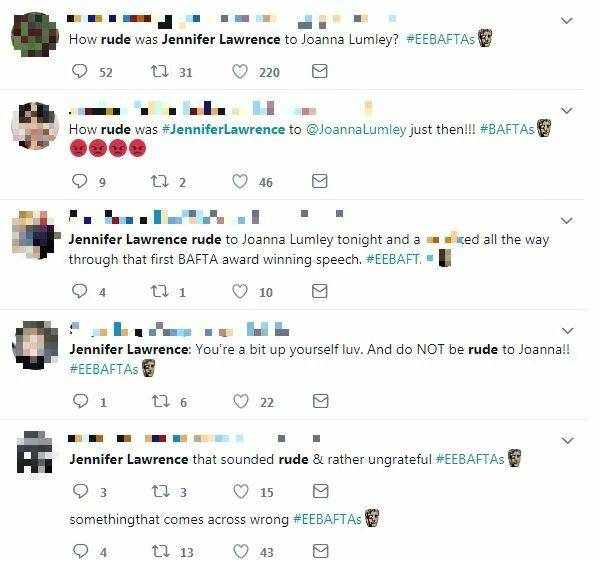Screen dimensions: 601x562
Task: Open #EEBAFTAs hashtag in 'bit up yourself' tweet
Action: pos(104,369)
